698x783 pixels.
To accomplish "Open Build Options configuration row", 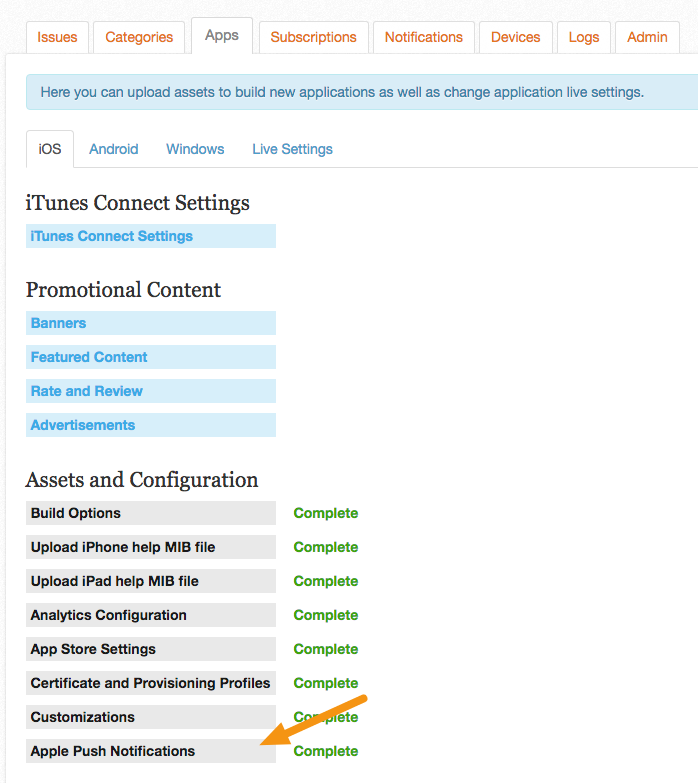I will [x=151, y=513].
